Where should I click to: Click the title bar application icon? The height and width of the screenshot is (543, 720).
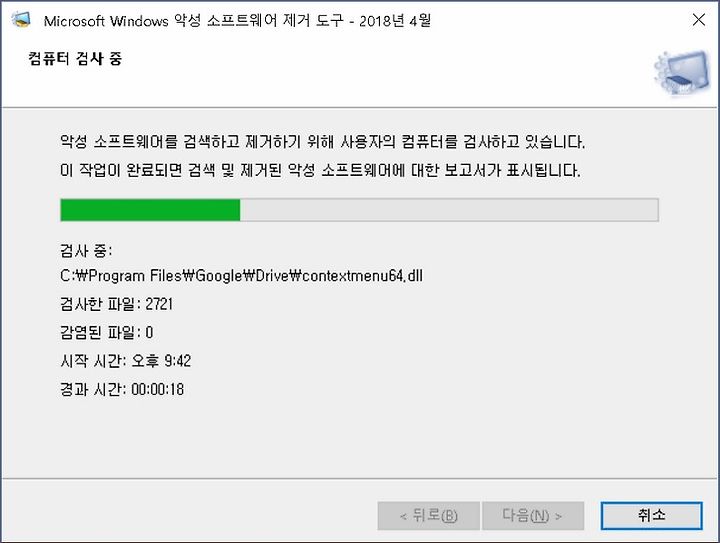pos(21,20)
